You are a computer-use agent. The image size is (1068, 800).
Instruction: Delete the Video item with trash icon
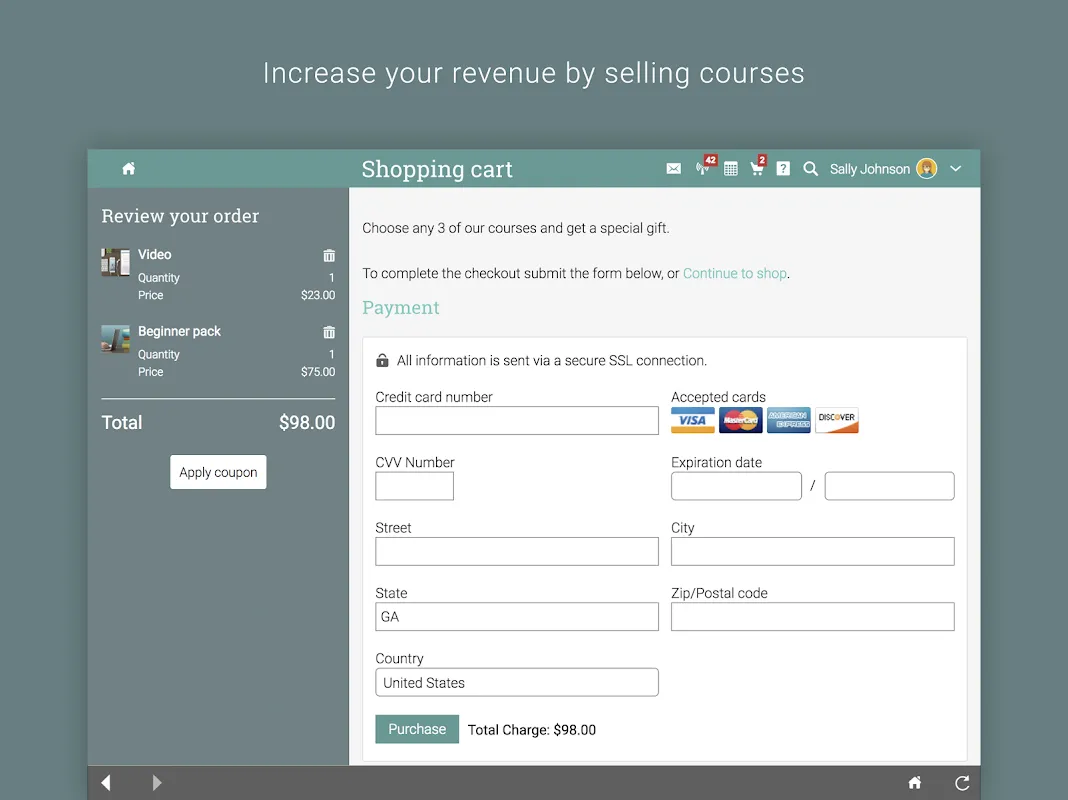pos(329,256)
